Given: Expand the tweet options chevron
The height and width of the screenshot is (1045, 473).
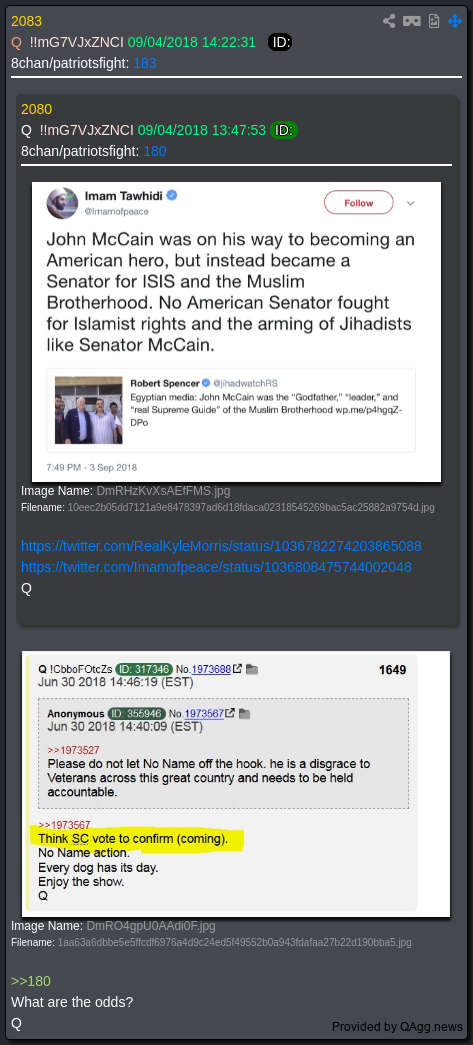Looking at the screenshot, I should (410, 203).
